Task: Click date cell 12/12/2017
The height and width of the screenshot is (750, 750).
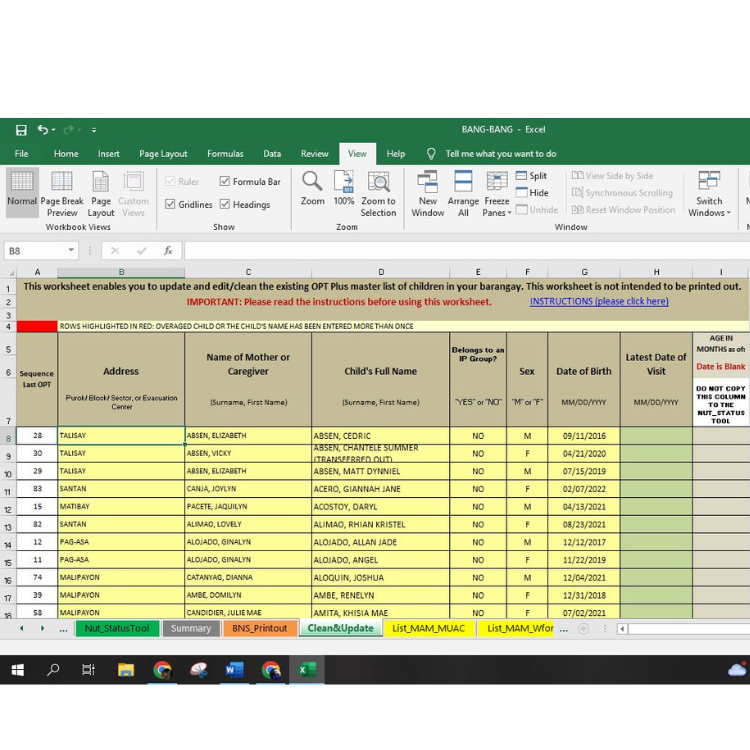Action: click(584, 542)
